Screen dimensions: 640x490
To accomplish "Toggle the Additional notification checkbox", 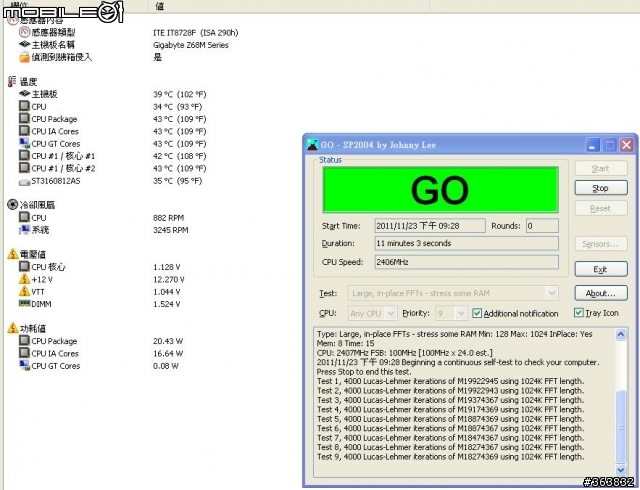I will [x=476, y=313].
